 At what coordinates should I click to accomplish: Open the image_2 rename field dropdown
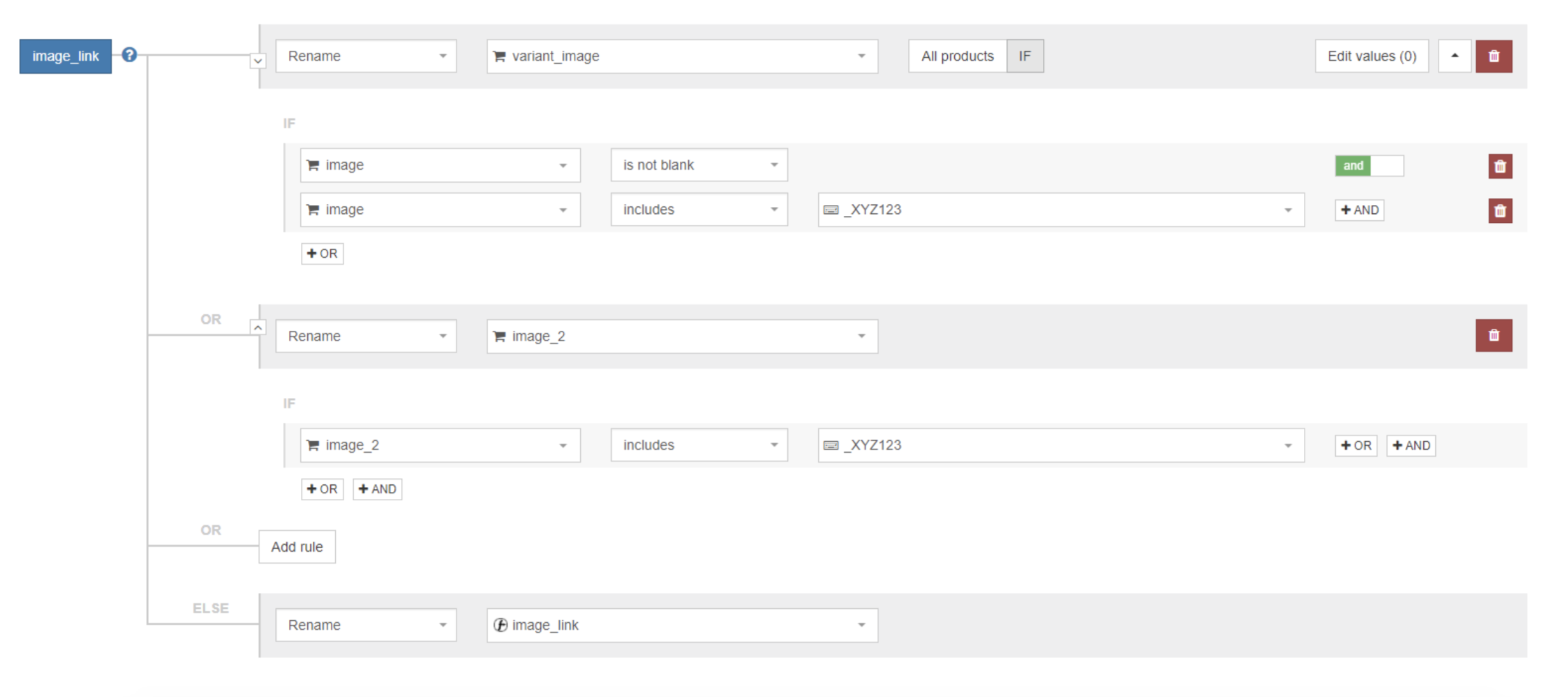682,336
